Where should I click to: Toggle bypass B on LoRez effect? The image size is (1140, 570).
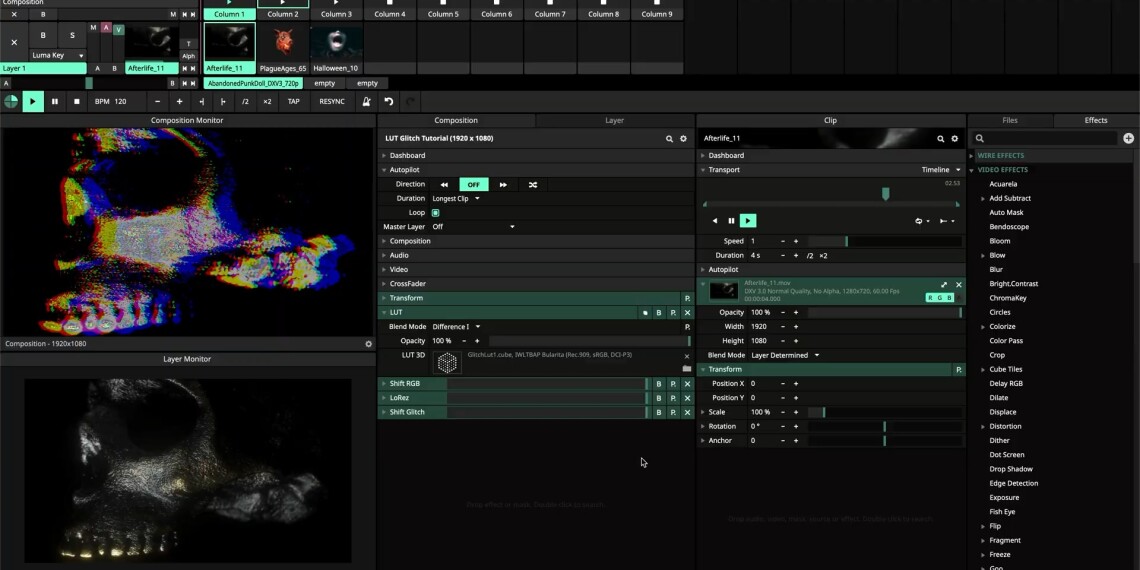659,398
